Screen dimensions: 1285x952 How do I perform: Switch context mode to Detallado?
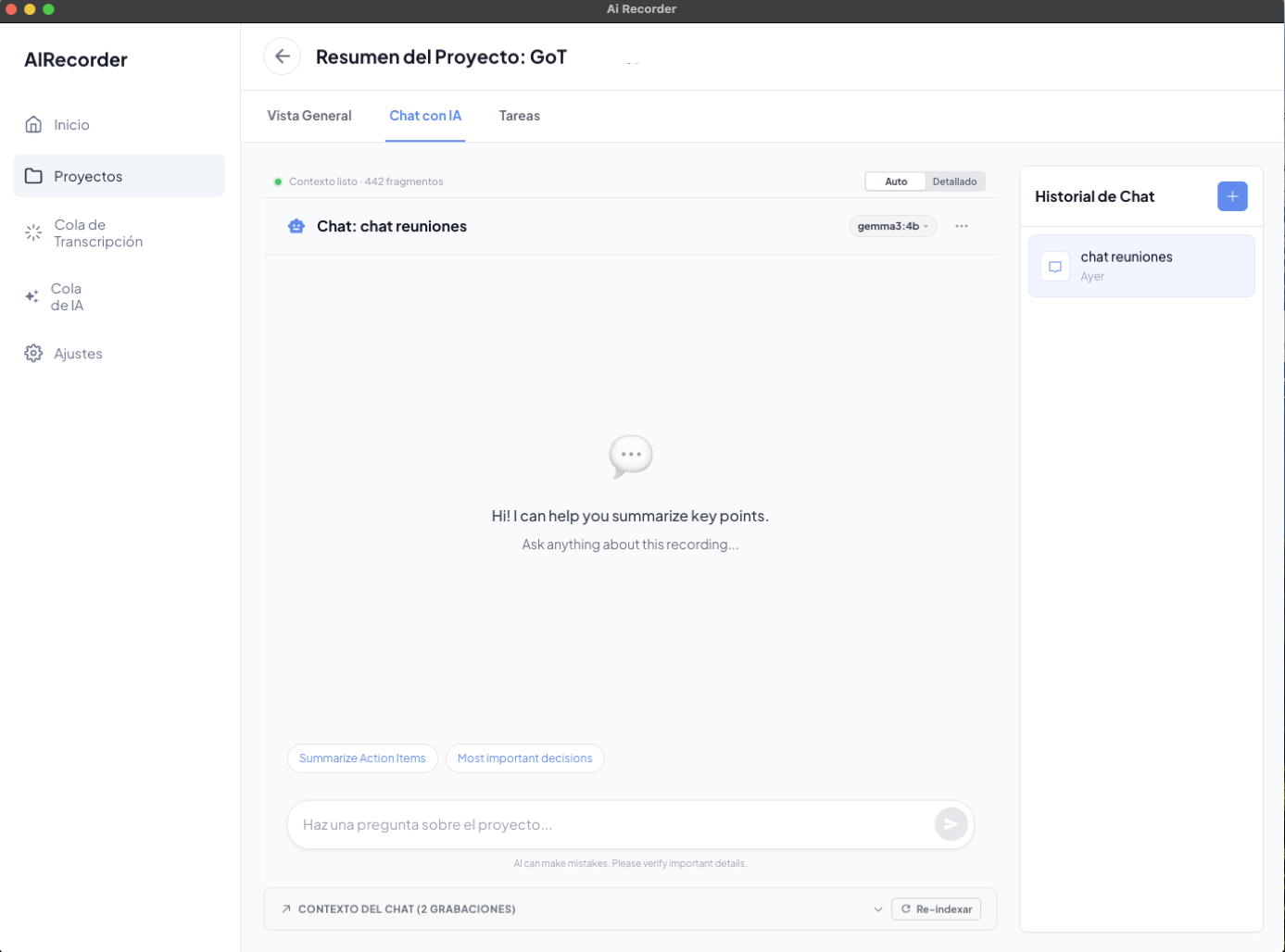954,182
